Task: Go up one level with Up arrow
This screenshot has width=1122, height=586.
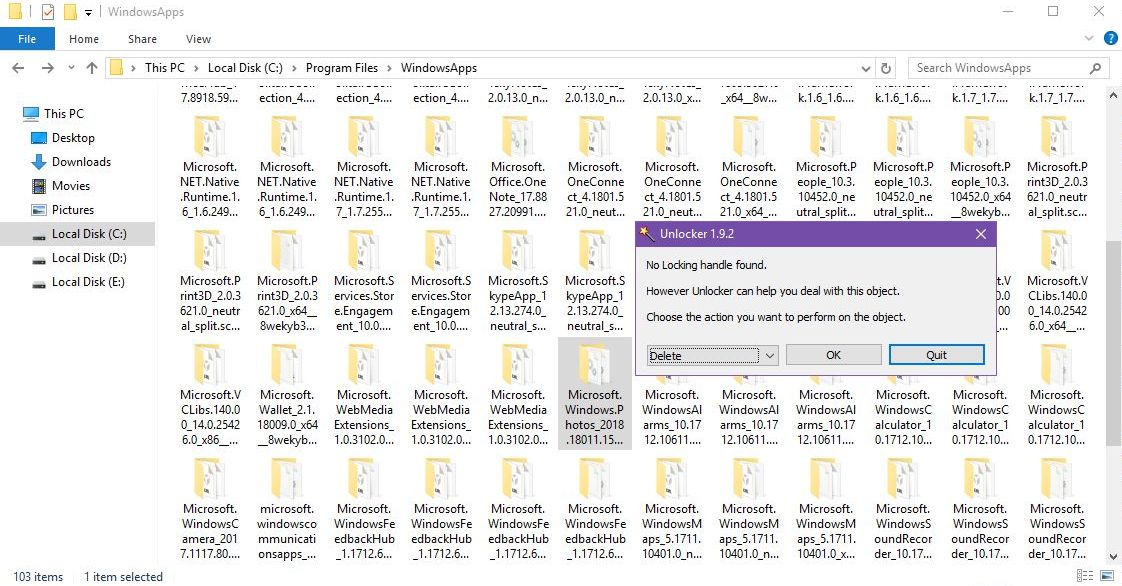Action: point(92,68)
